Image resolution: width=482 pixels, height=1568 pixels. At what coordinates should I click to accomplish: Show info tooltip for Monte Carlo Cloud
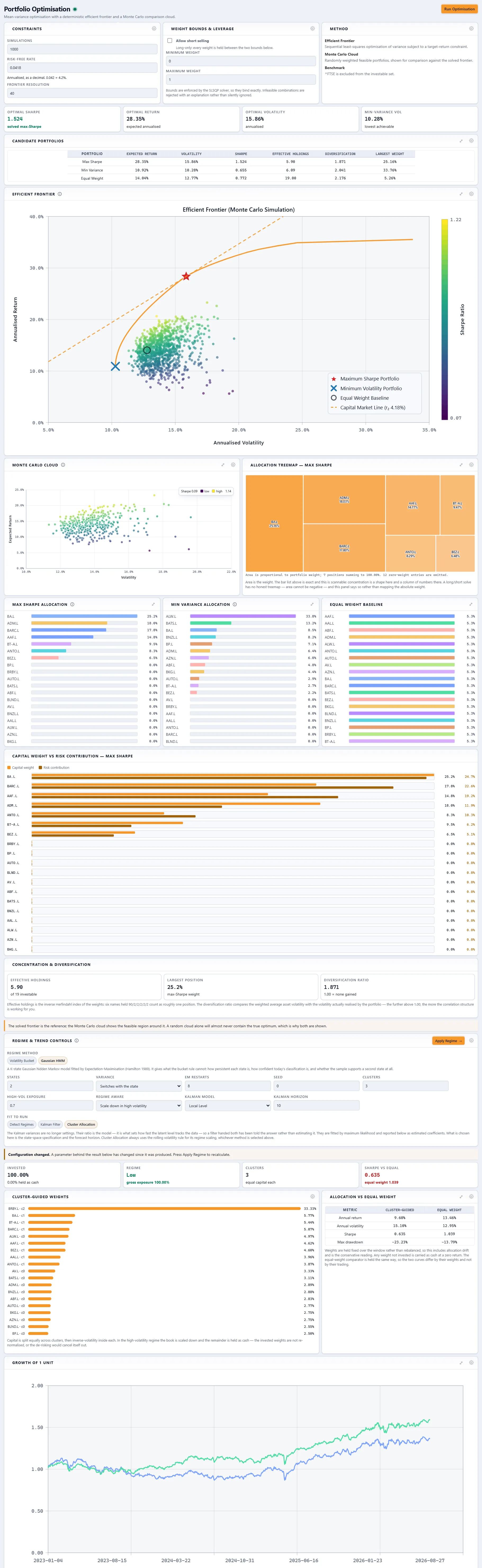63,465
